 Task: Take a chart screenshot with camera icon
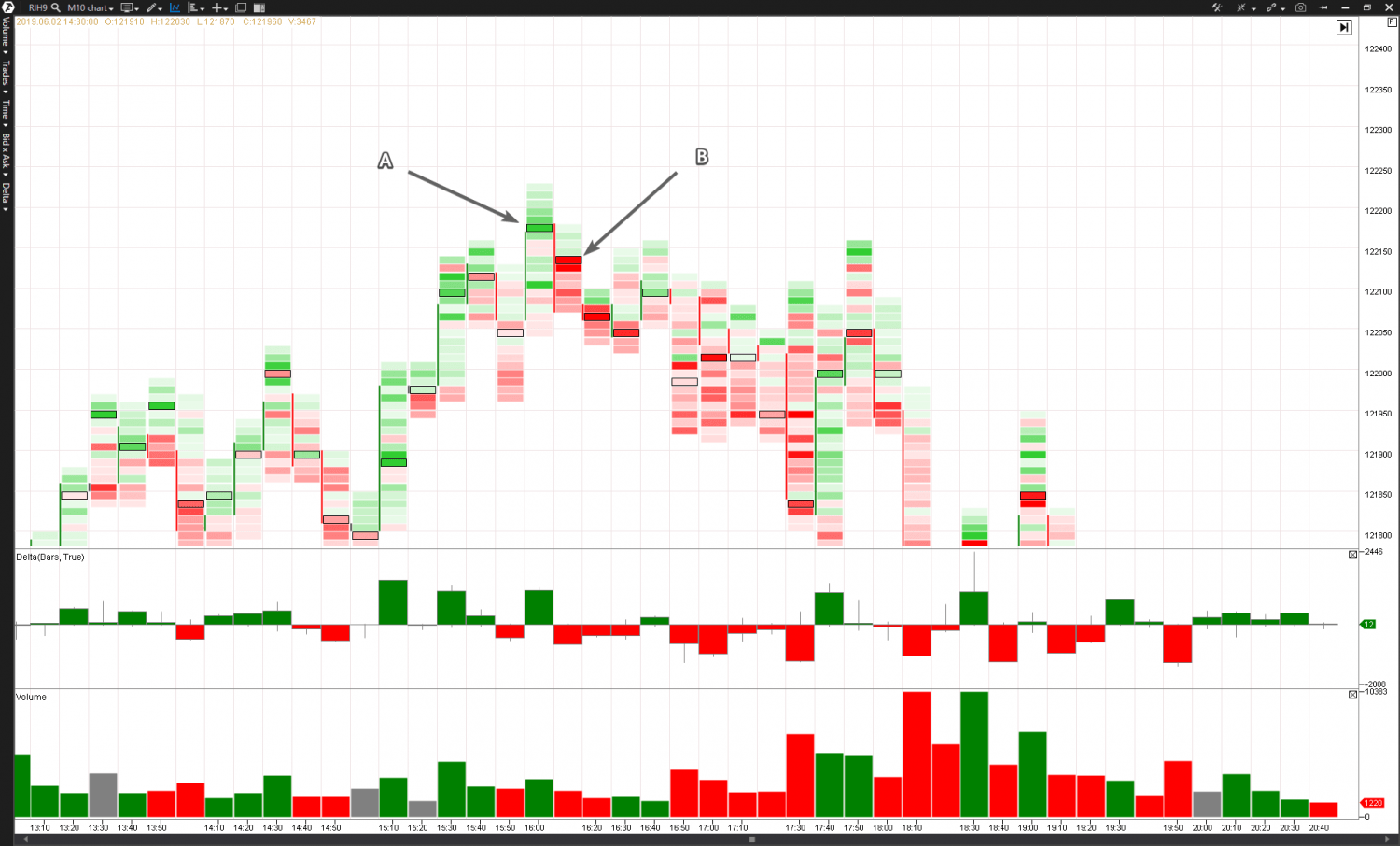coord(1300,7)
